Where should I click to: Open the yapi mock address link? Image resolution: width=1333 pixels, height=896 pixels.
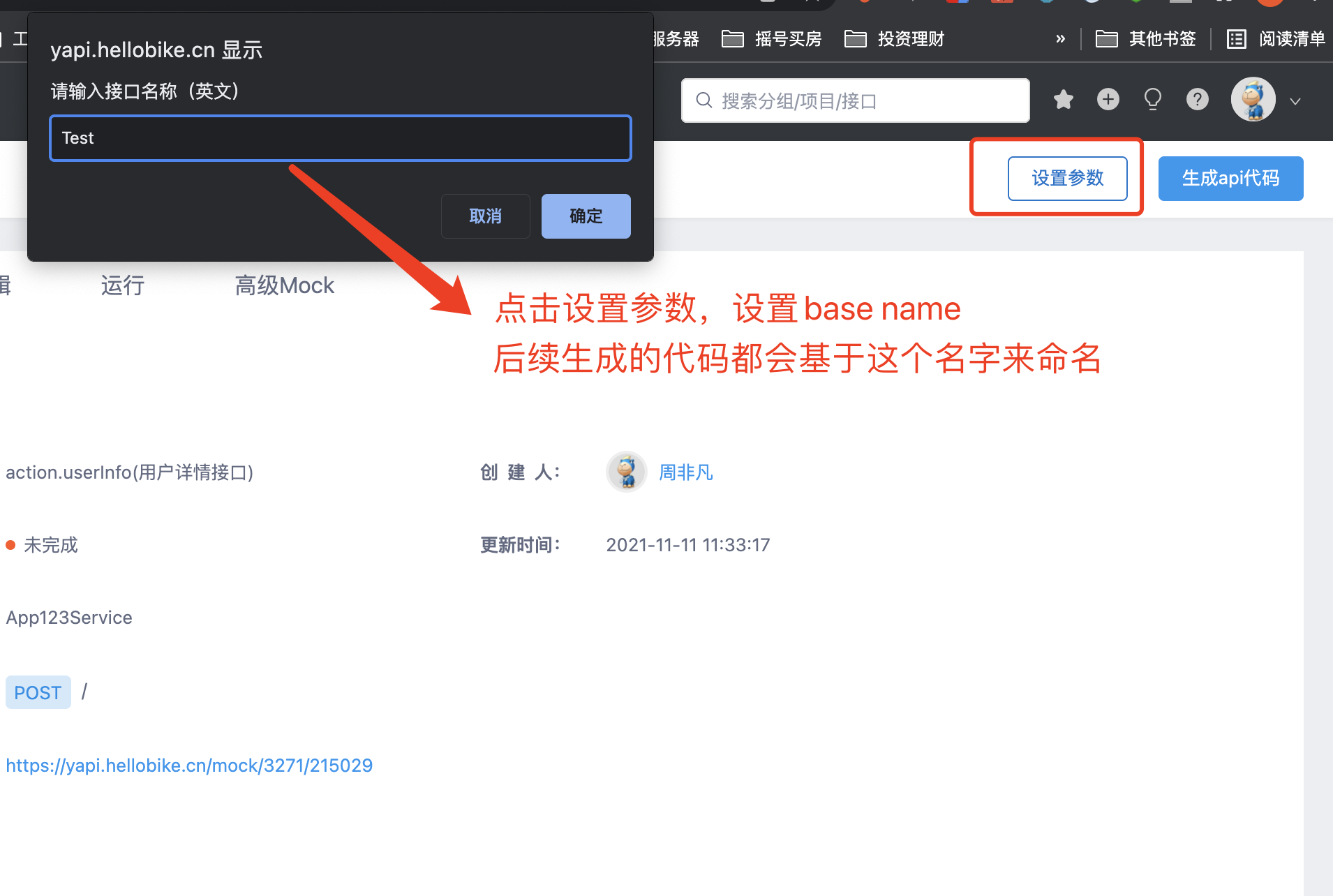[x=189, y=766]
